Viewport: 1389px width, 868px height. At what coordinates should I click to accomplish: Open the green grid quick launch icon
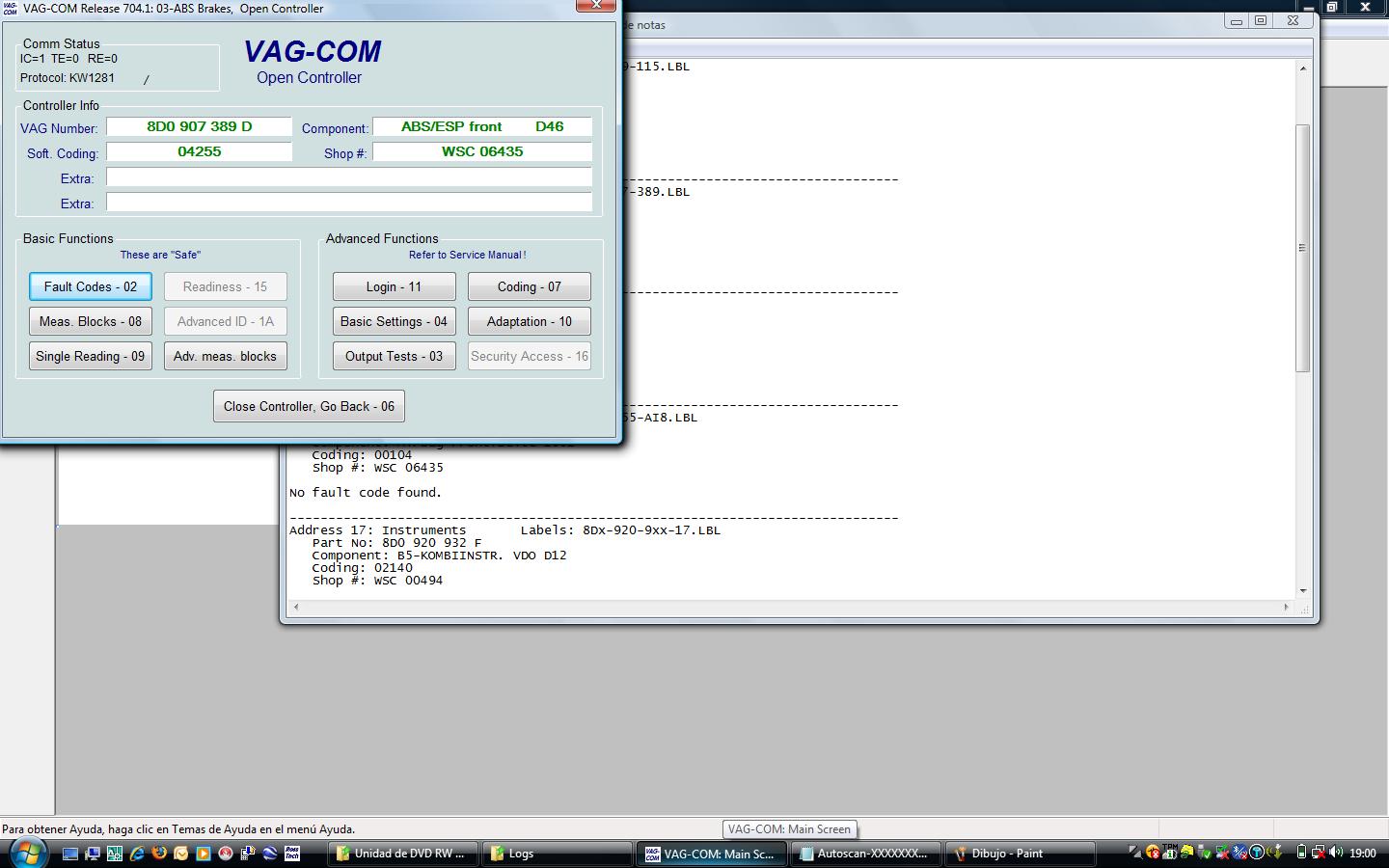pyautogui.click(x=115, y=854)
